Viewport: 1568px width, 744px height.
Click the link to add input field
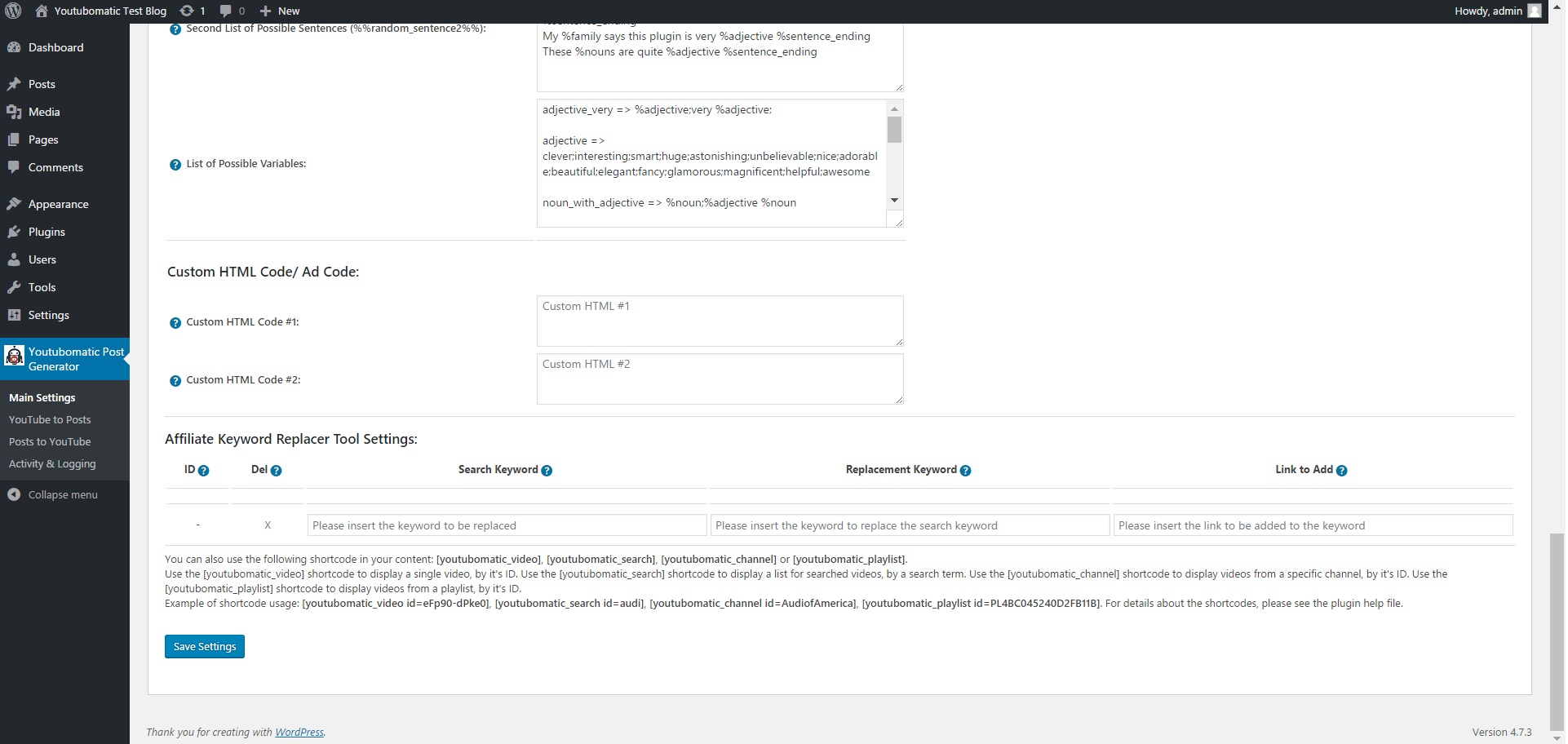coord(1313,525)
